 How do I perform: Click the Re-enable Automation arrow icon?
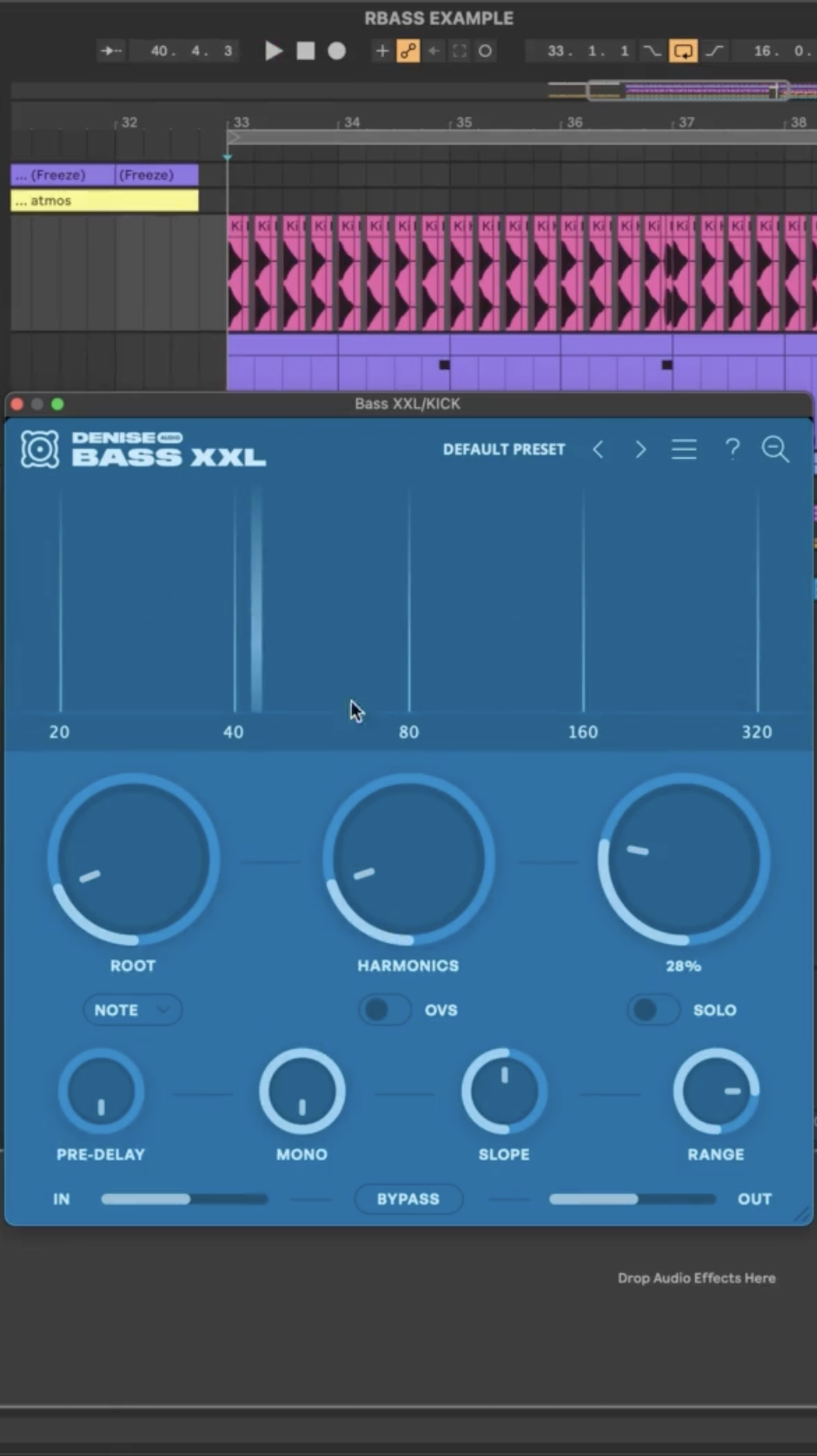434,51
